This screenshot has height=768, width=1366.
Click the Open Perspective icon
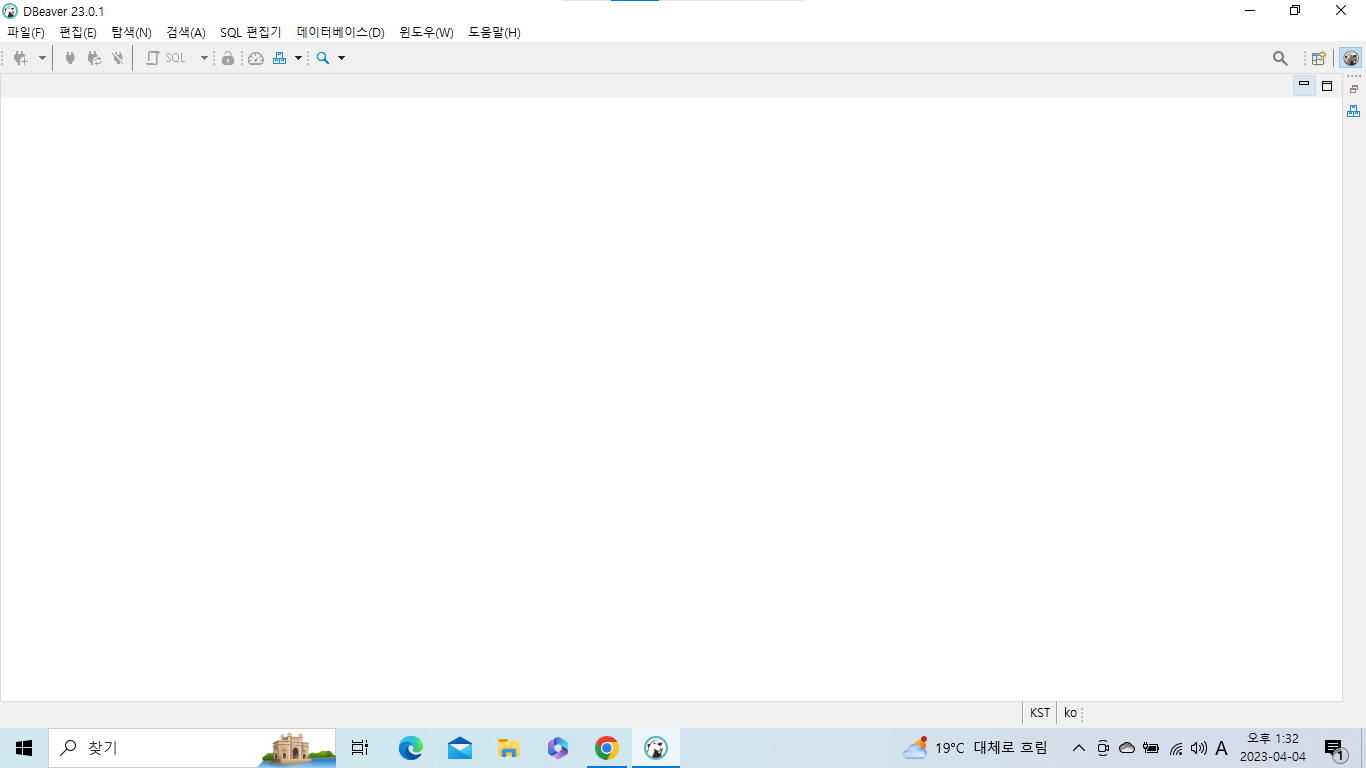pyautogui.click(x=1319, y=58)
